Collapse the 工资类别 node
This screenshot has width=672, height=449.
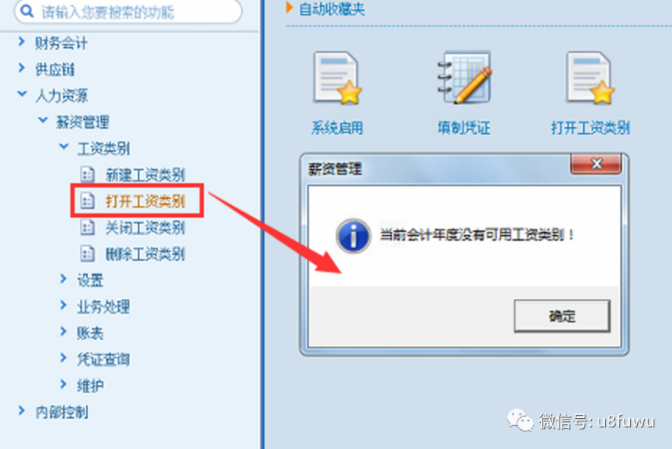(63, 147)
